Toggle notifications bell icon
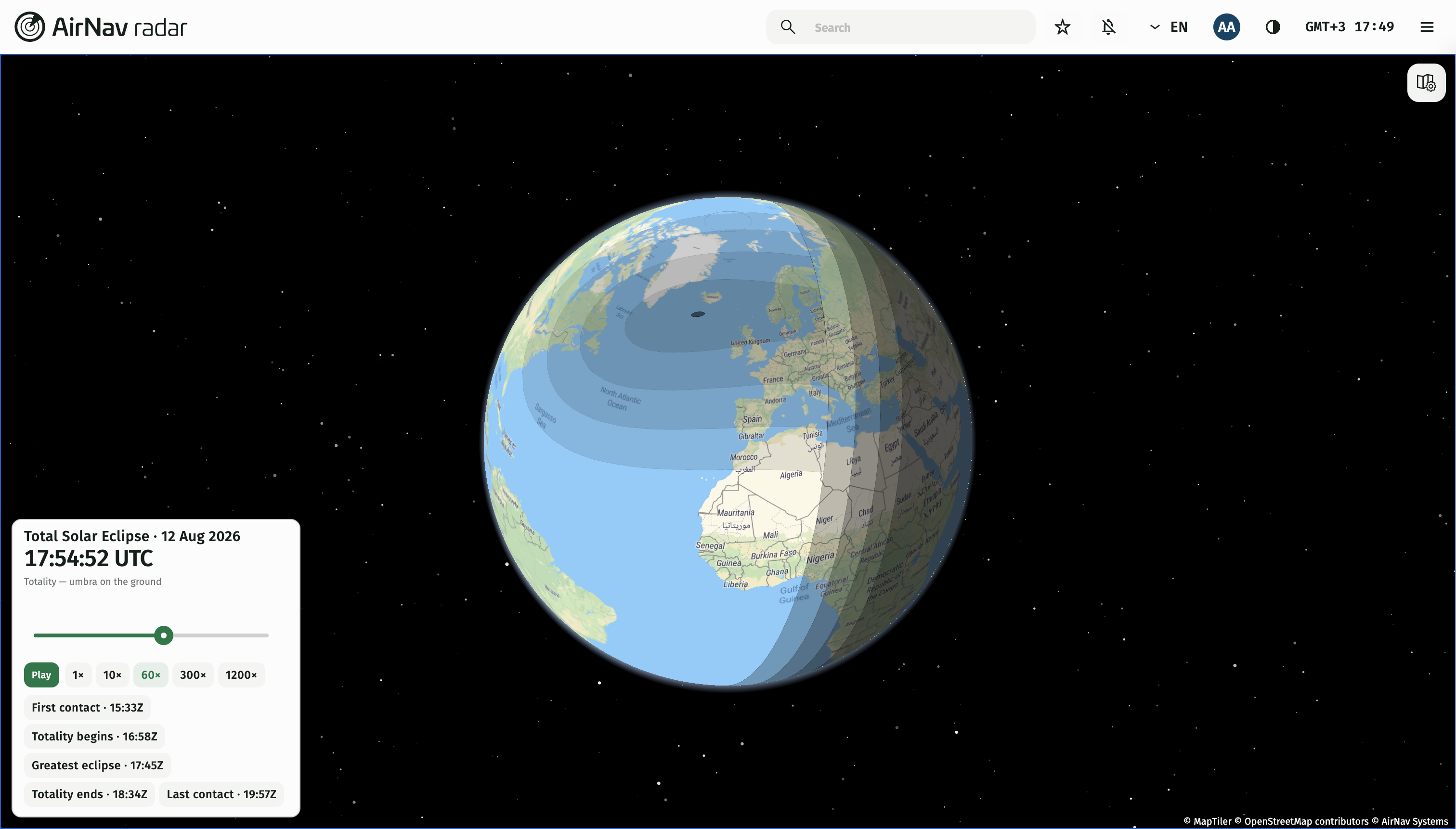Image resolution: width=1456 pixels, height=829 pixels. (x=1108, y=27)
